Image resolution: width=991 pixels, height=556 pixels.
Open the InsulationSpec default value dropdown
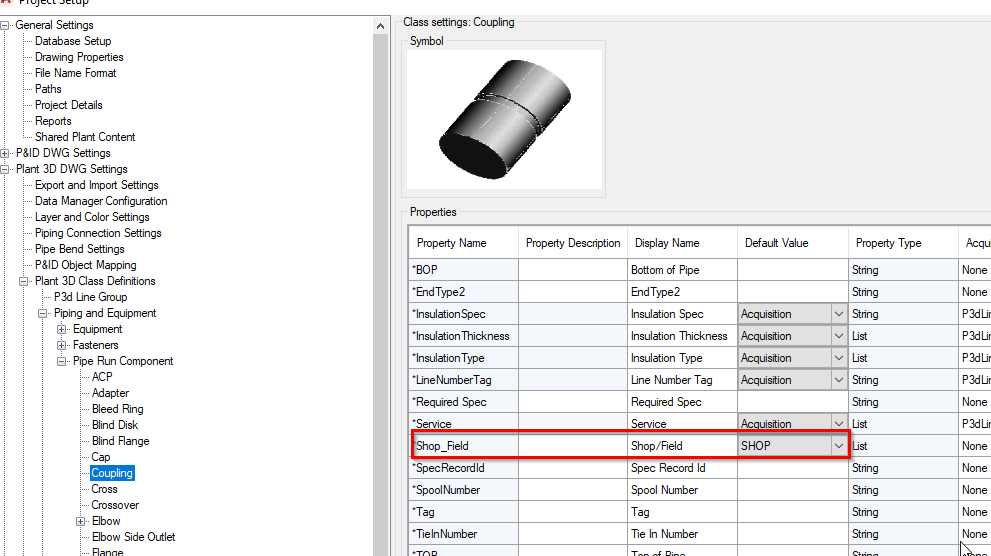tap(838, 314)
